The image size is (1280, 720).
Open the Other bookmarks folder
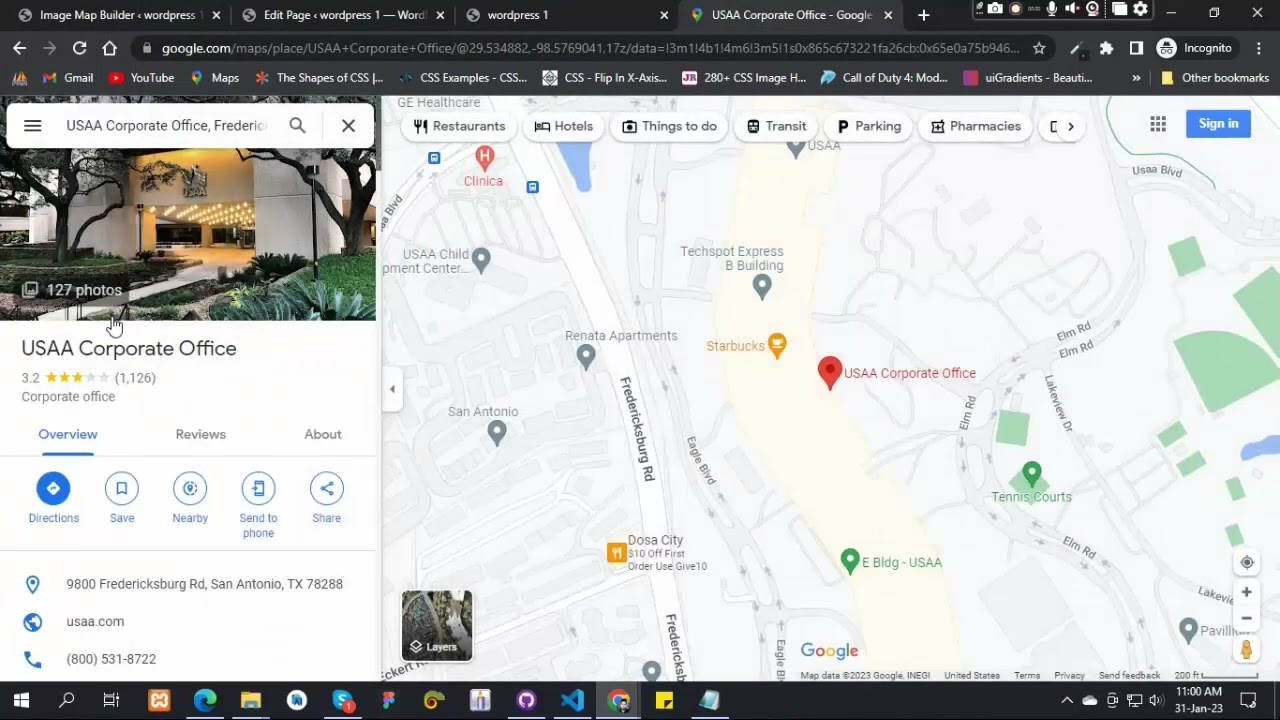click(1214, 78)
